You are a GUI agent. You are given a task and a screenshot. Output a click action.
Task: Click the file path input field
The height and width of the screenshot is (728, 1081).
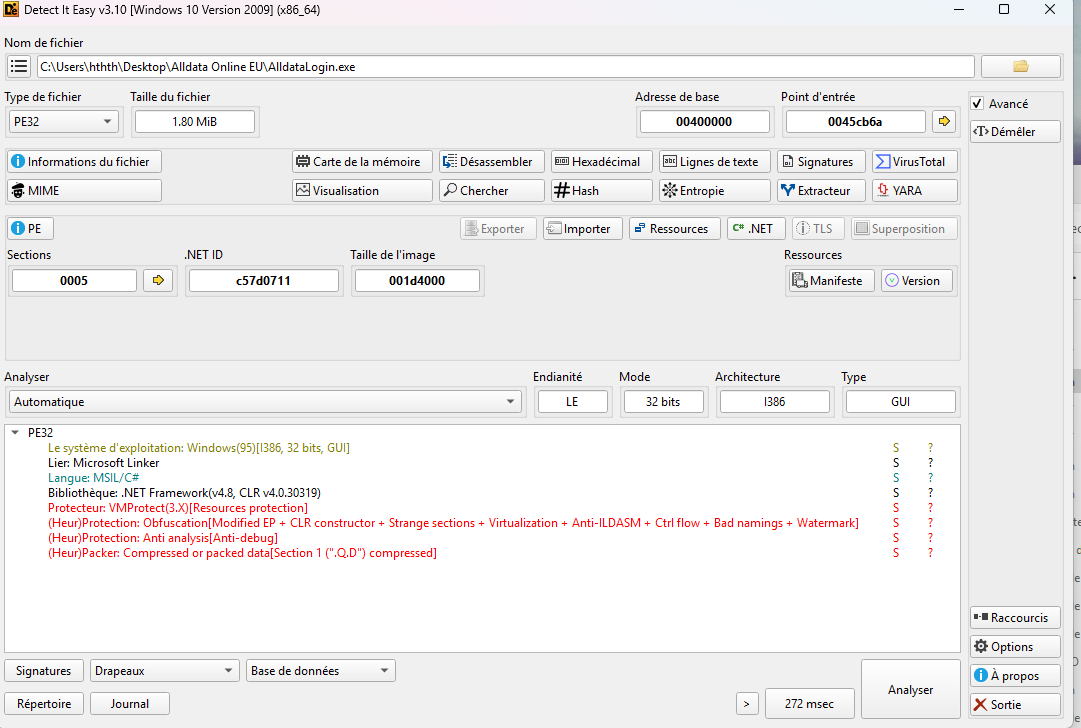[505, 67]
